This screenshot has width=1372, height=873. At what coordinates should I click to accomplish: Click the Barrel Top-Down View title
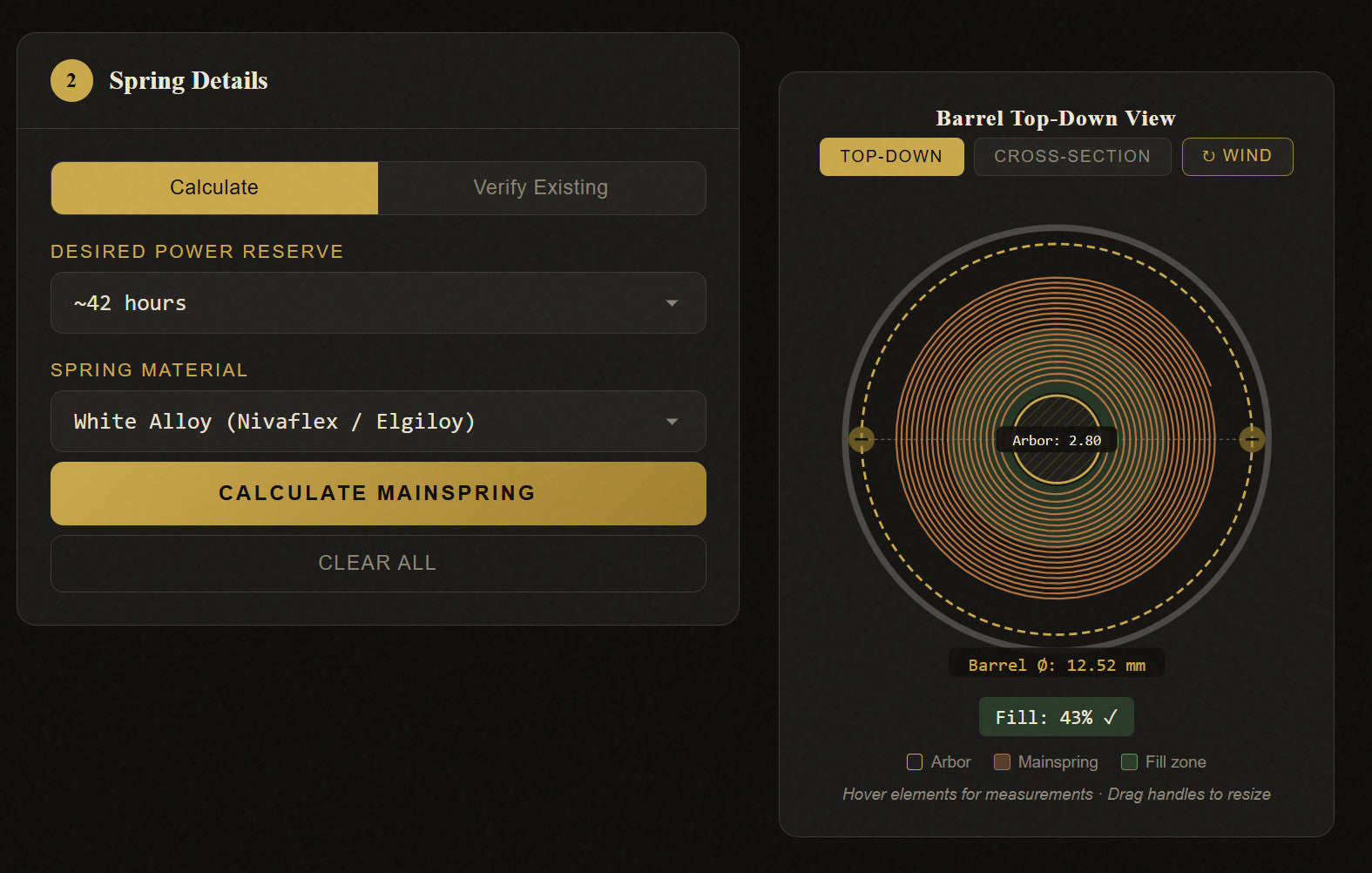pos(1056,118)
